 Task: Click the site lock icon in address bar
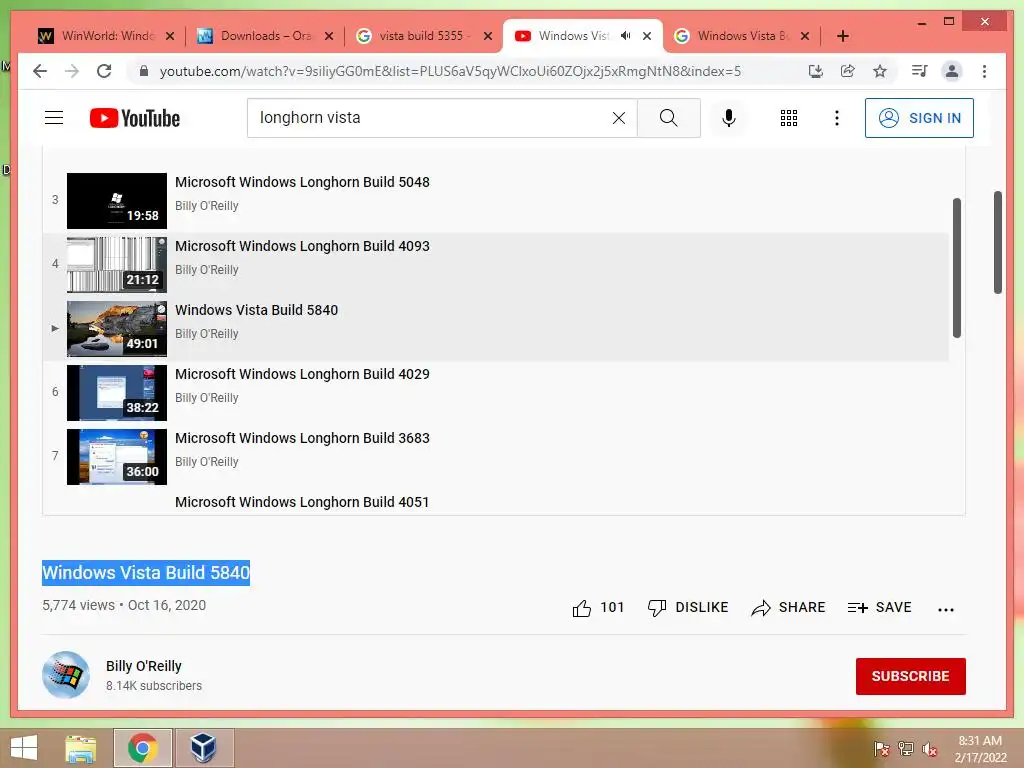click(144, 71)
